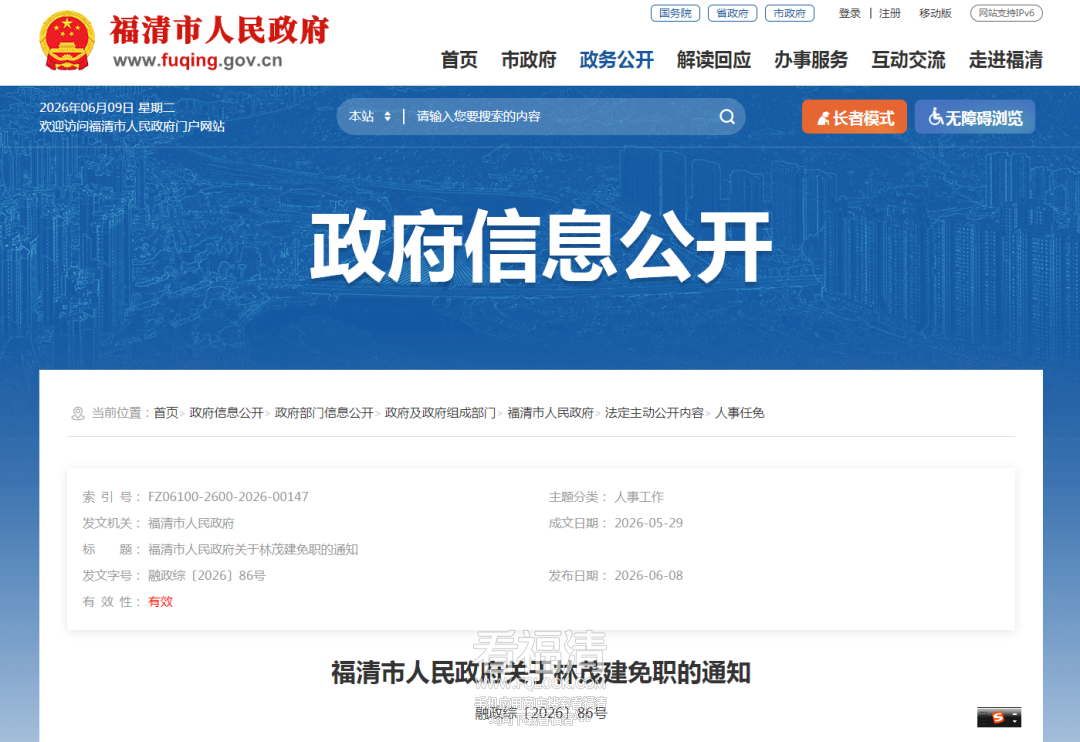Open the 登录 login link
The width and height of the screenshot is (1080, 742).
(x=849, y=13)
